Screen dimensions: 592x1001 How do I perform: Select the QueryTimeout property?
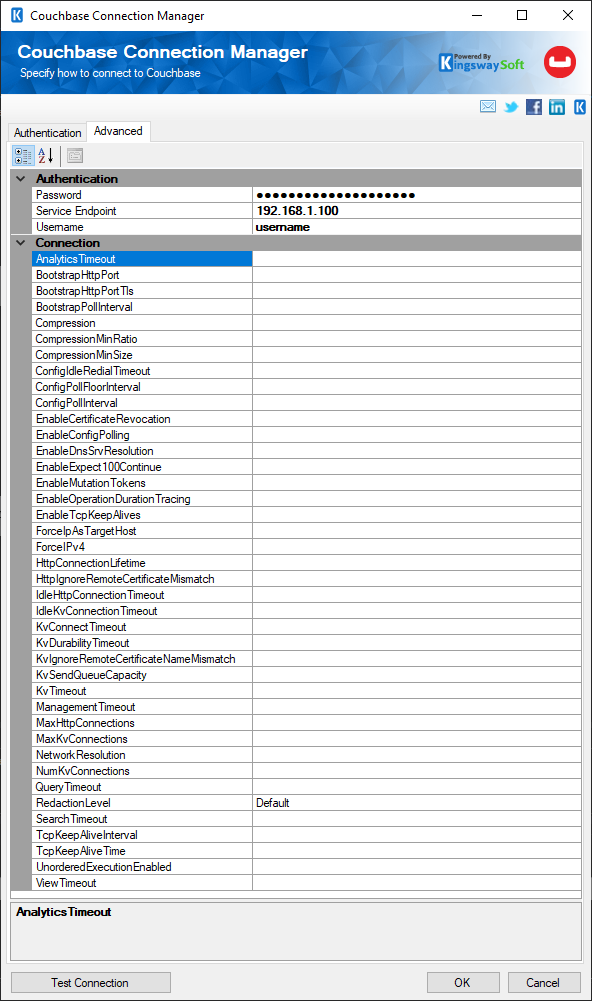point(142,786)
